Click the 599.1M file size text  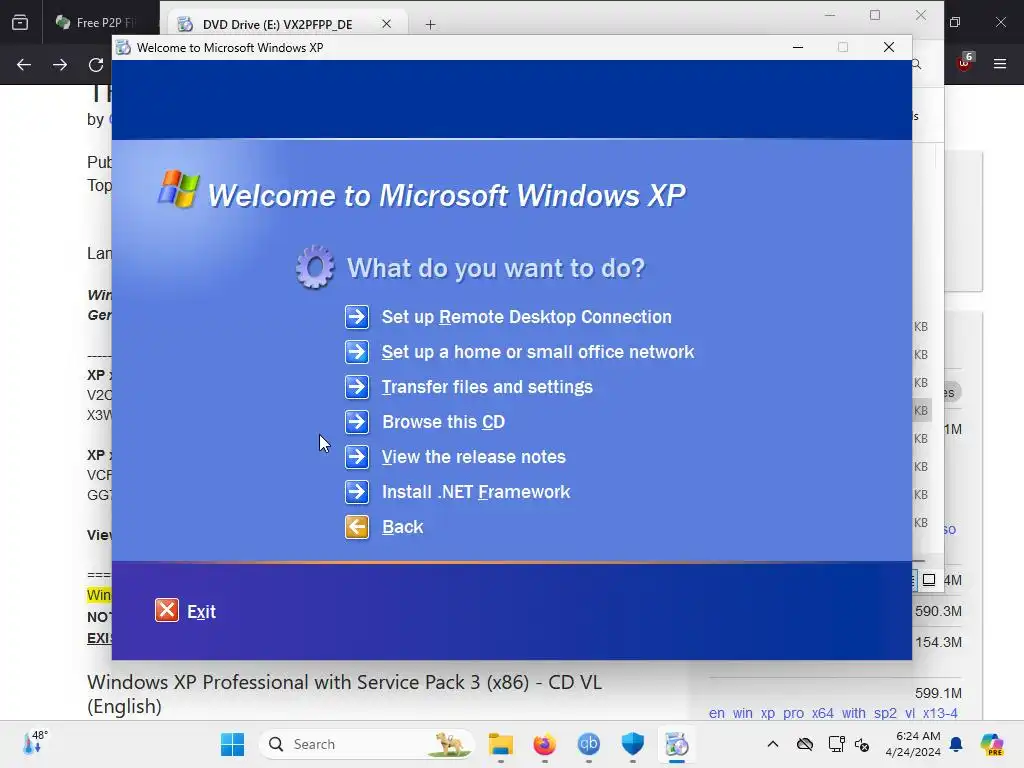[x=938, y=693]
